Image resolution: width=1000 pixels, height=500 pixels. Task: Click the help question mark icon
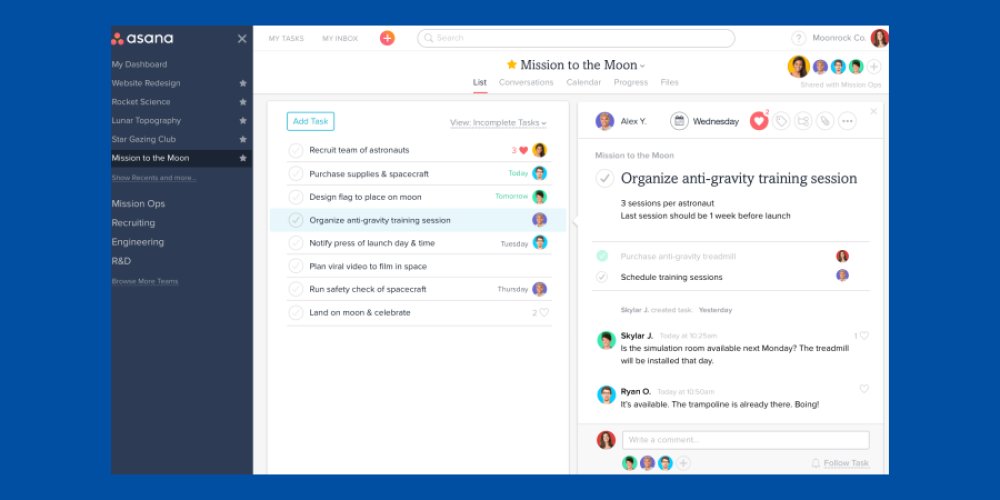(798, 38)
